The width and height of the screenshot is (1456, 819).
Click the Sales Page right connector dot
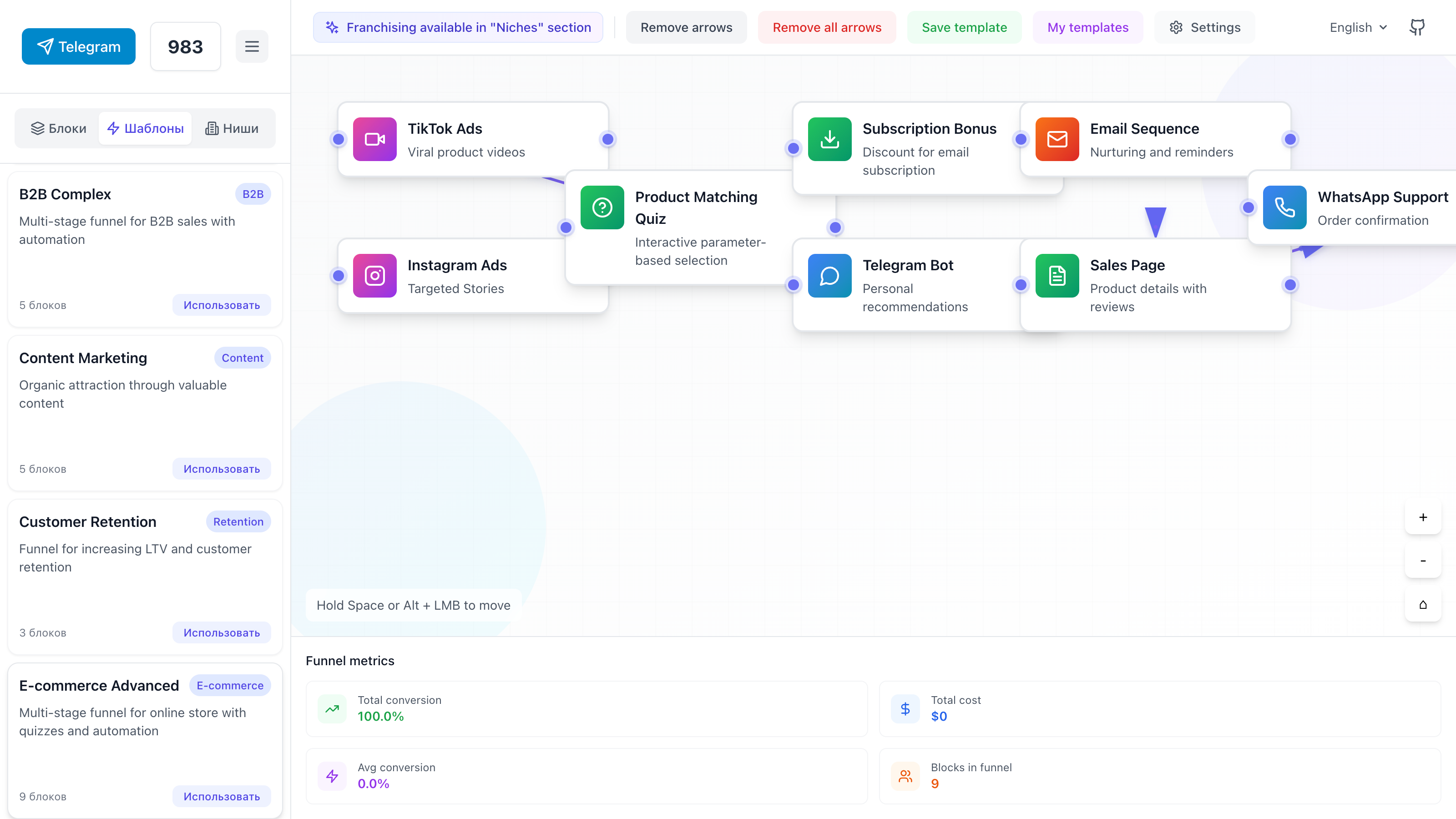click(x=1290, y=285)
